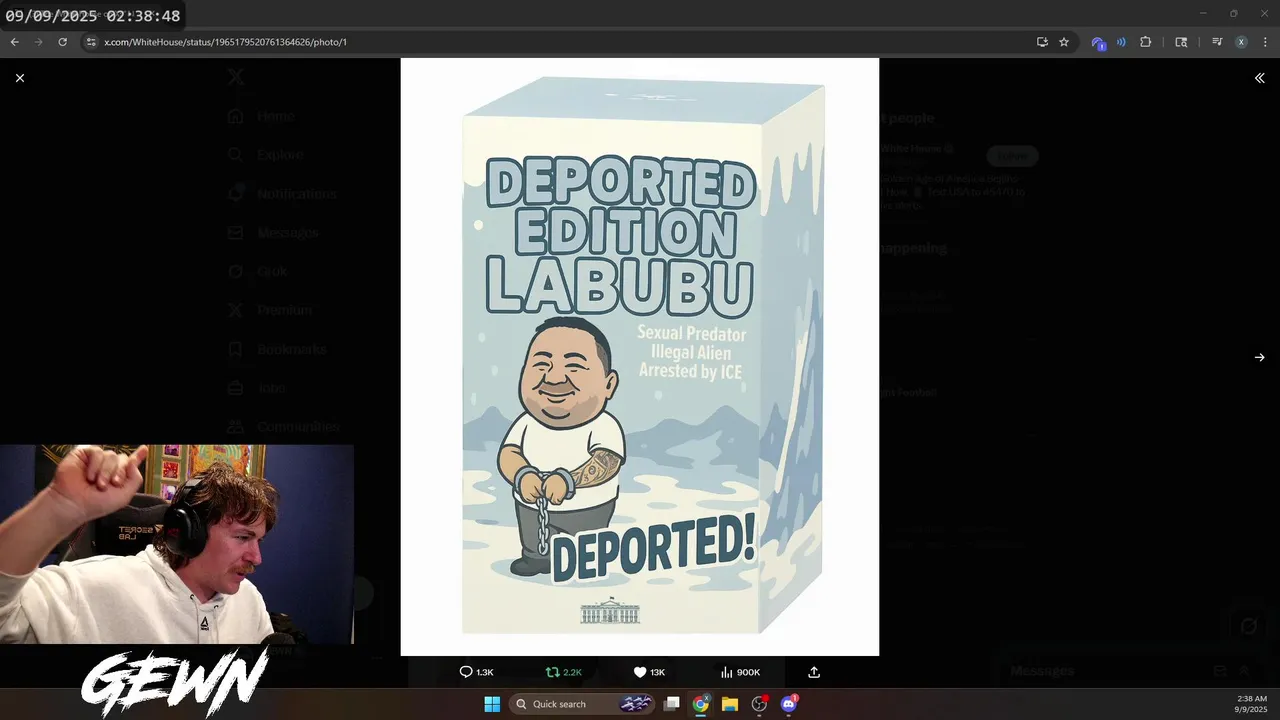Viewport: 1280px width, 720px height.
Task: Go to the next photo arrow
Action: click(x=1259, y=357)
